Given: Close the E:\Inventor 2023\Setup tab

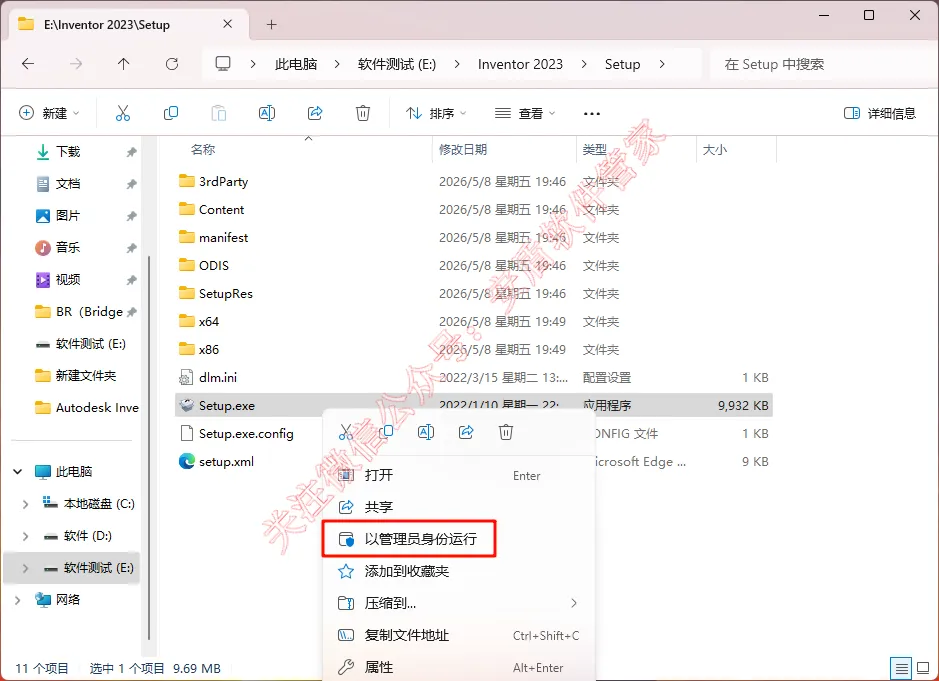Looking at the screenshot, I should [x=228, y=24].
